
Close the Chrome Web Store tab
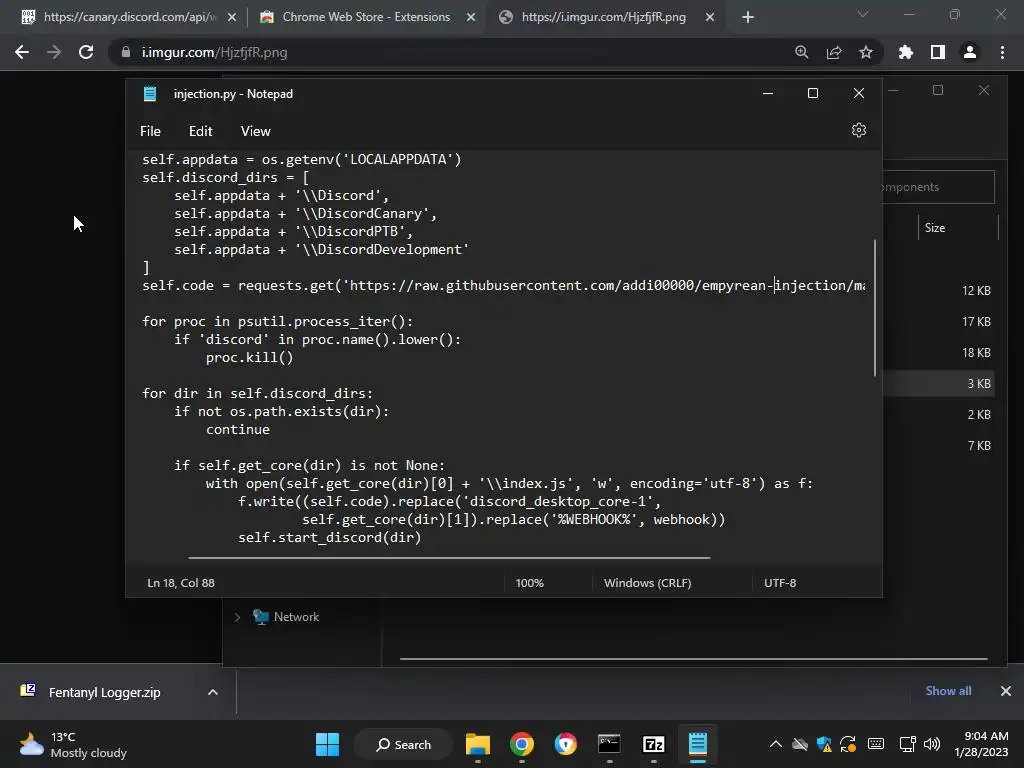point(471,17)
